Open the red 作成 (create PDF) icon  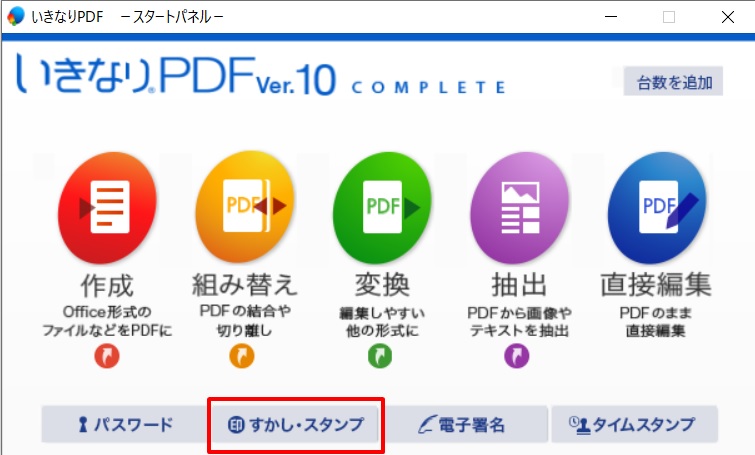(x=107, y=208)
